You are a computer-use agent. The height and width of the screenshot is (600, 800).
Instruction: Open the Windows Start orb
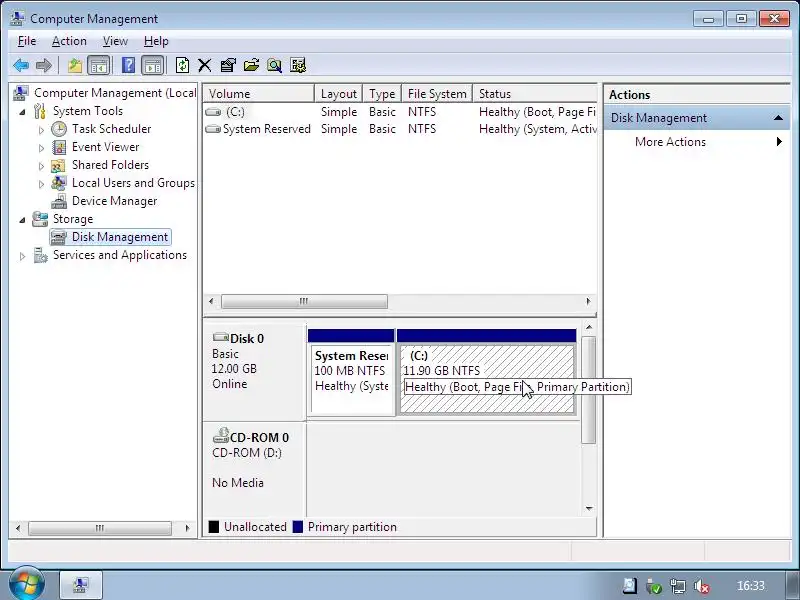(x=26, y=585)
